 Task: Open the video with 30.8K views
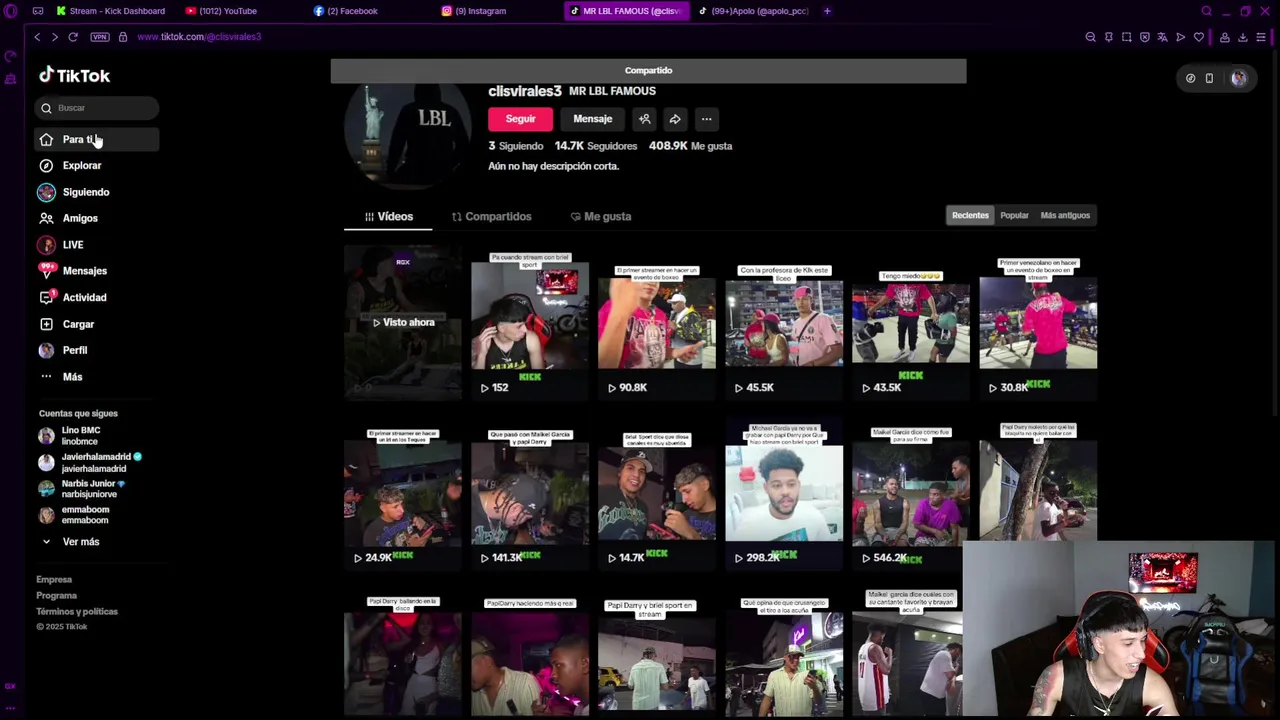click(x=1038, y=322)
